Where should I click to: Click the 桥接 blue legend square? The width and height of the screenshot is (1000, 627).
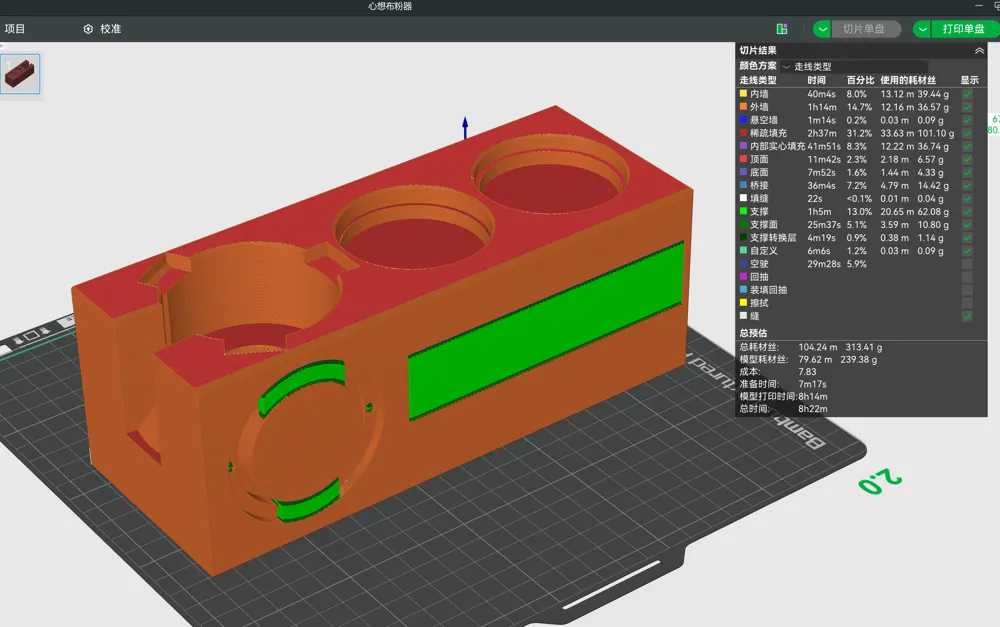click(x=743, y=186)
